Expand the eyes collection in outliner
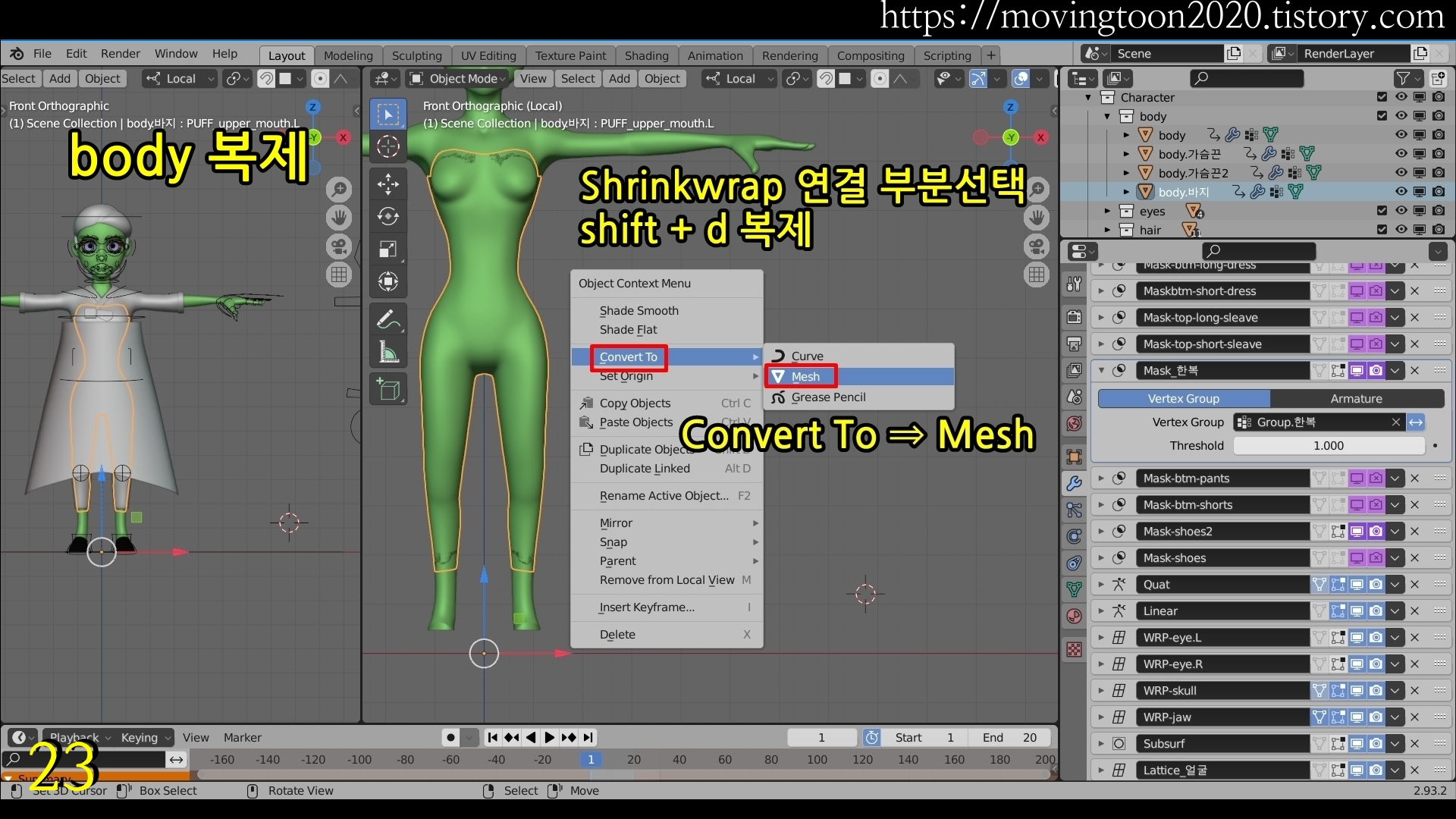 click(x=1107, y=211)
